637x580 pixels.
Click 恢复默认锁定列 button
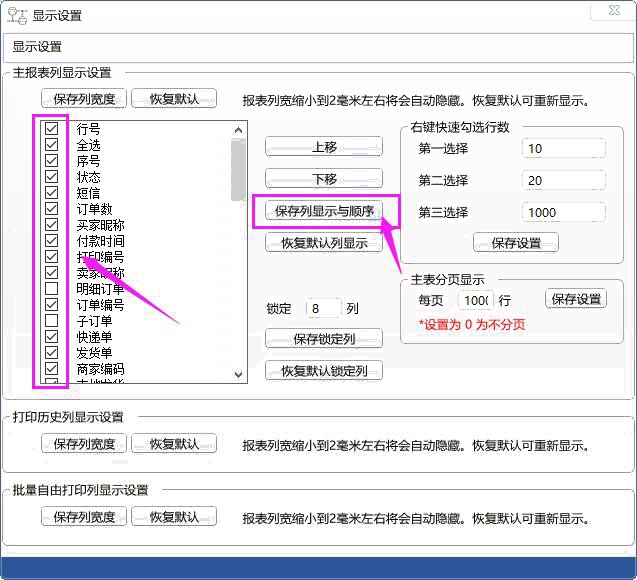(325, 371)
